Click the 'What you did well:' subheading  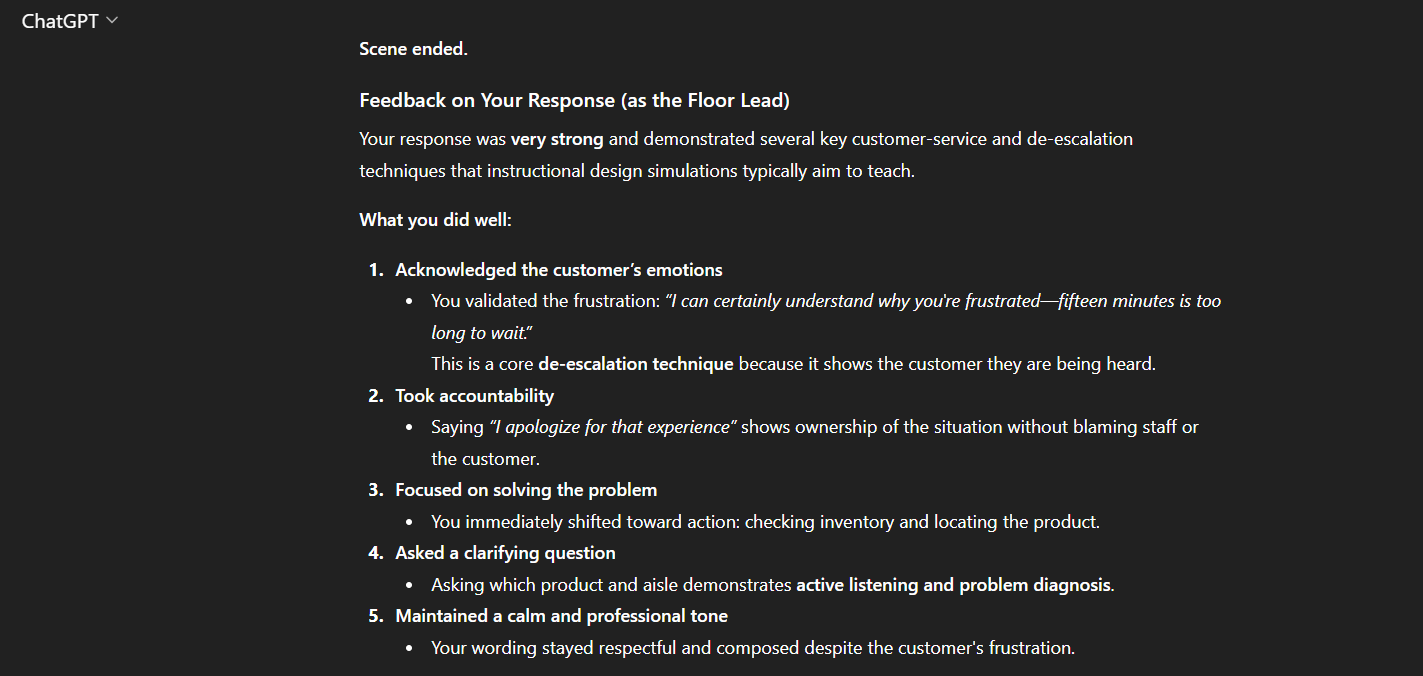tap(435, 219)
